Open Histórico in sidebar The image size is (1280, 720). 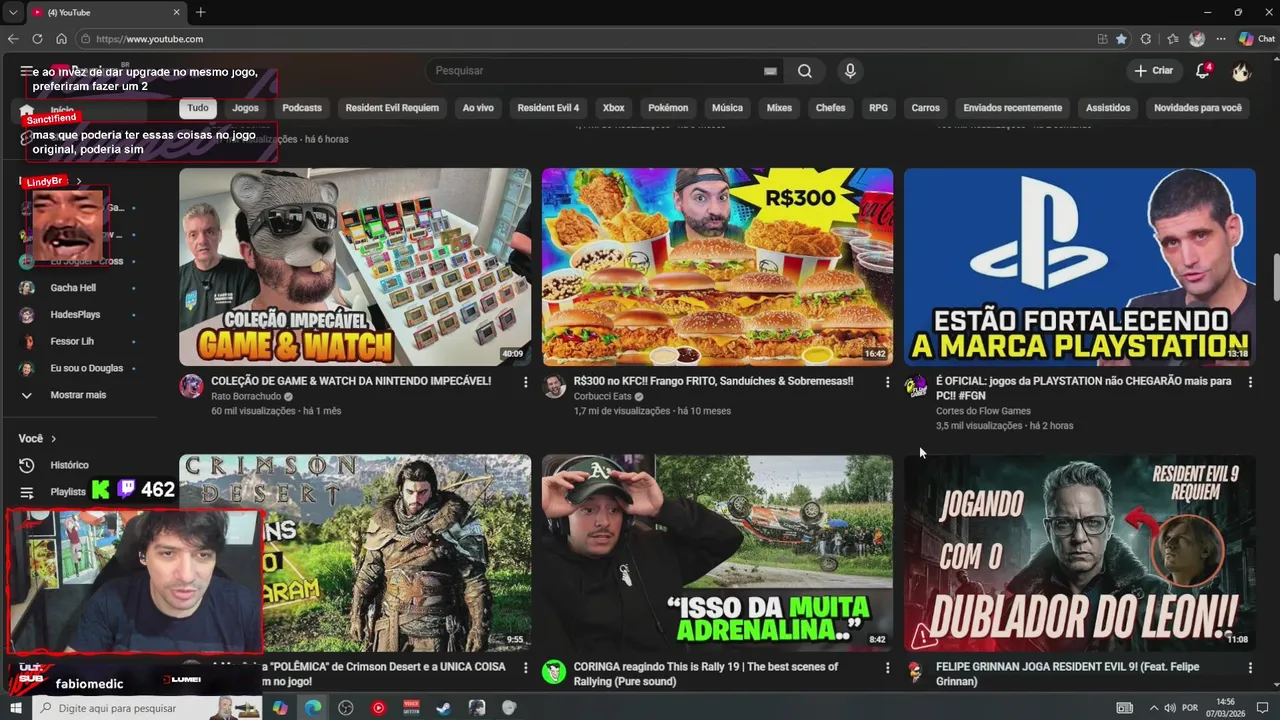pos(70,465)
